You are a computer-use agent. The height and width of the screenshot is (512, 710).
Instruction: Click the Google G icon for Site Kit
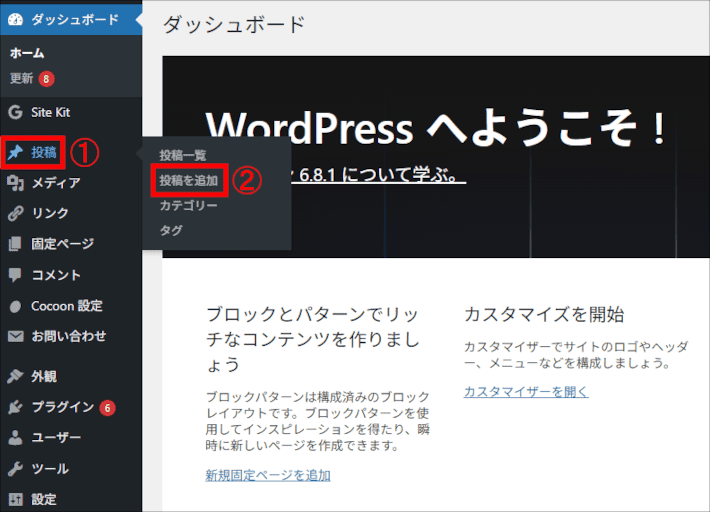(x=15, y=112)
